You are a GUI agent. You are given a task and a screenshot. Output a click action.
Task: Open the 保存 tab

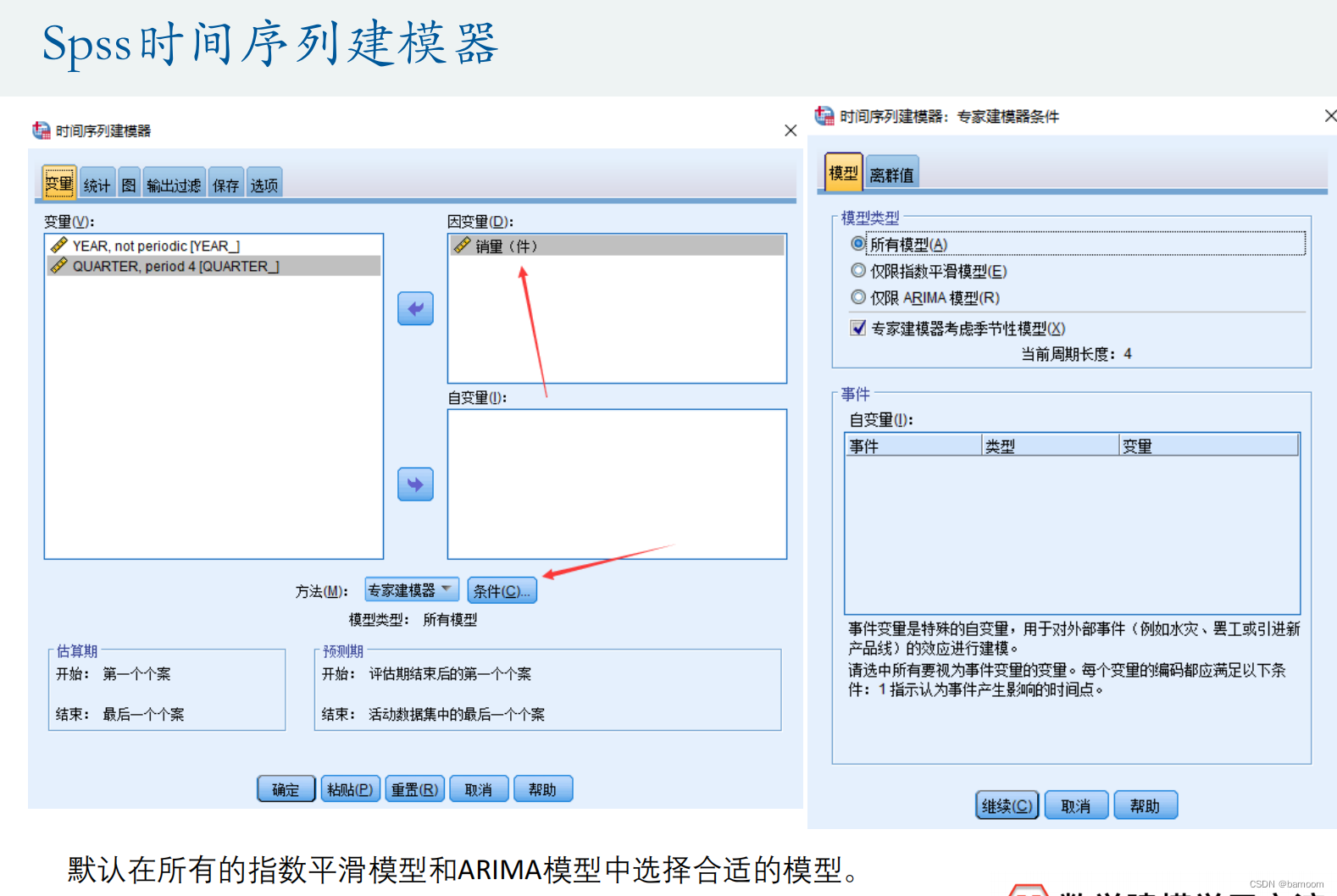225,185
